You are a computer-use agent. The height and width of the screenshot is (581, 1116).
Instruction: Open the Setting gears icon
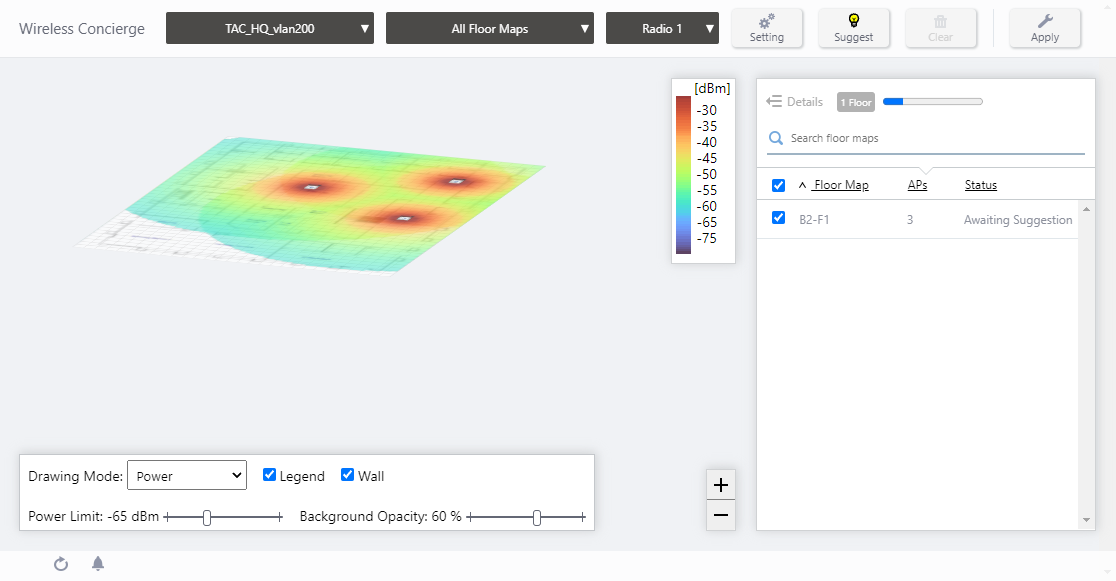[767, 21]
